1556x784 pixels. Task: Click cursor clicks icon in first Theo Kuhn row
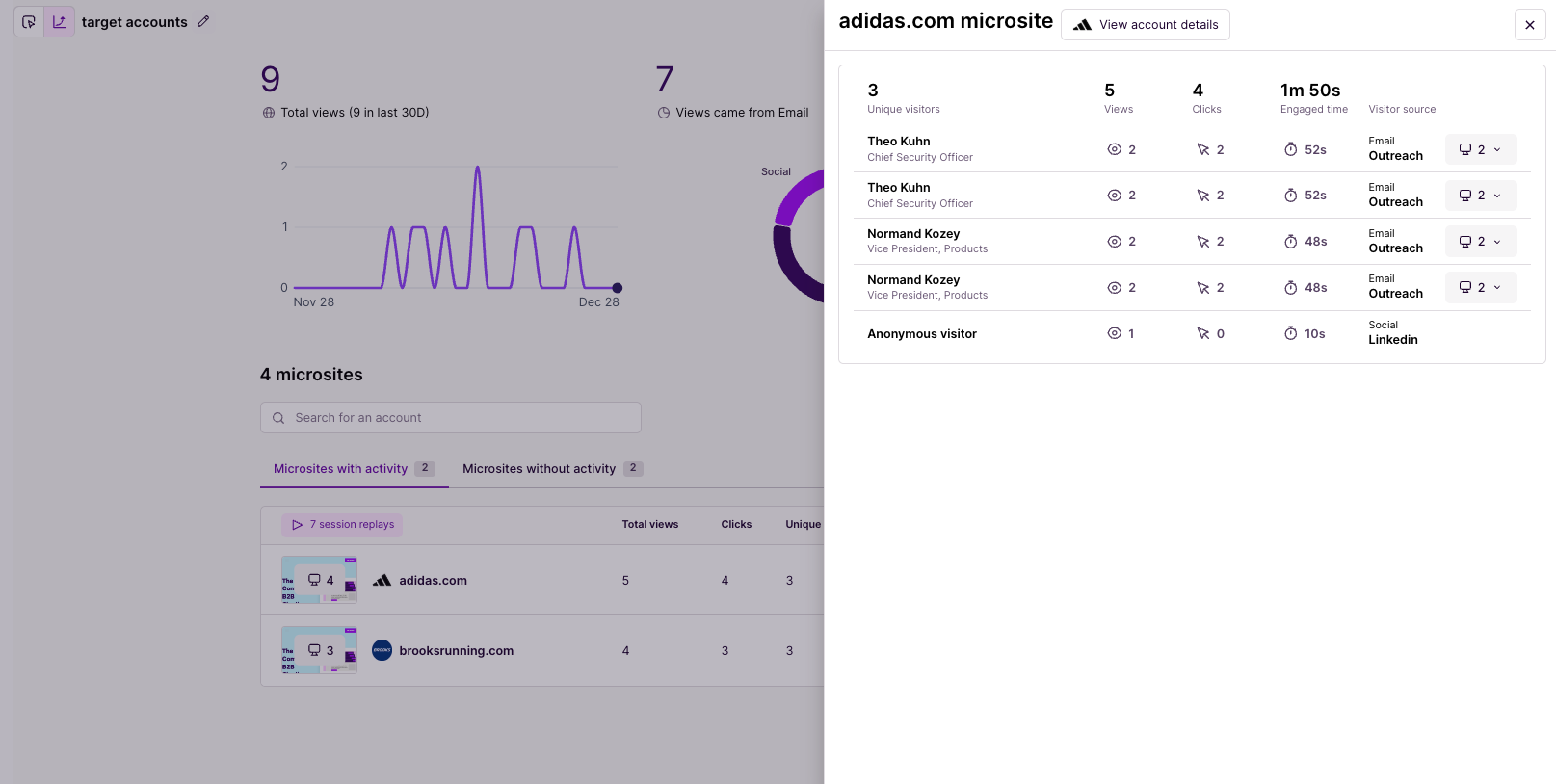[1202, 149]
